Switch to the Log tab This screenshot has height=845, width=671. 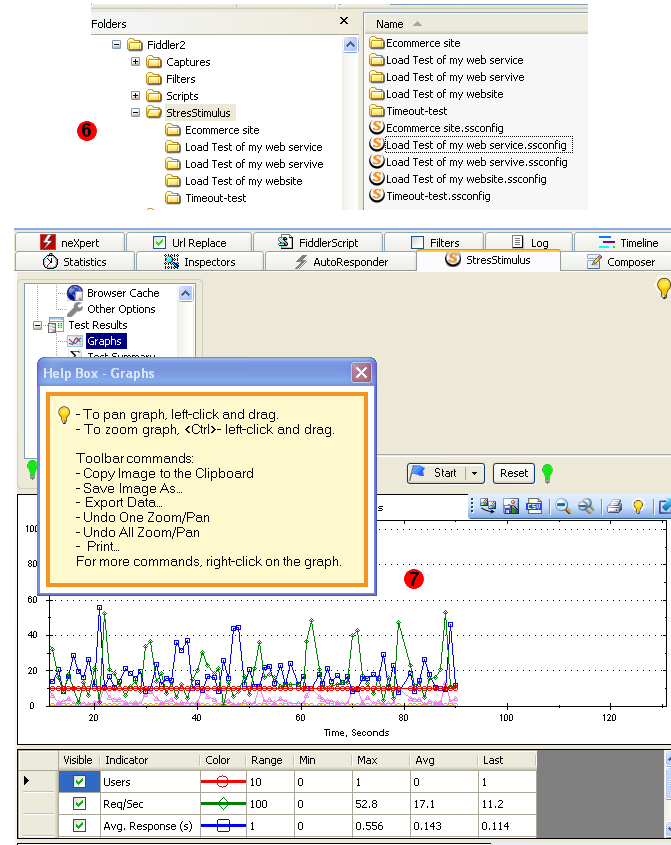click(x=529, y=243)
